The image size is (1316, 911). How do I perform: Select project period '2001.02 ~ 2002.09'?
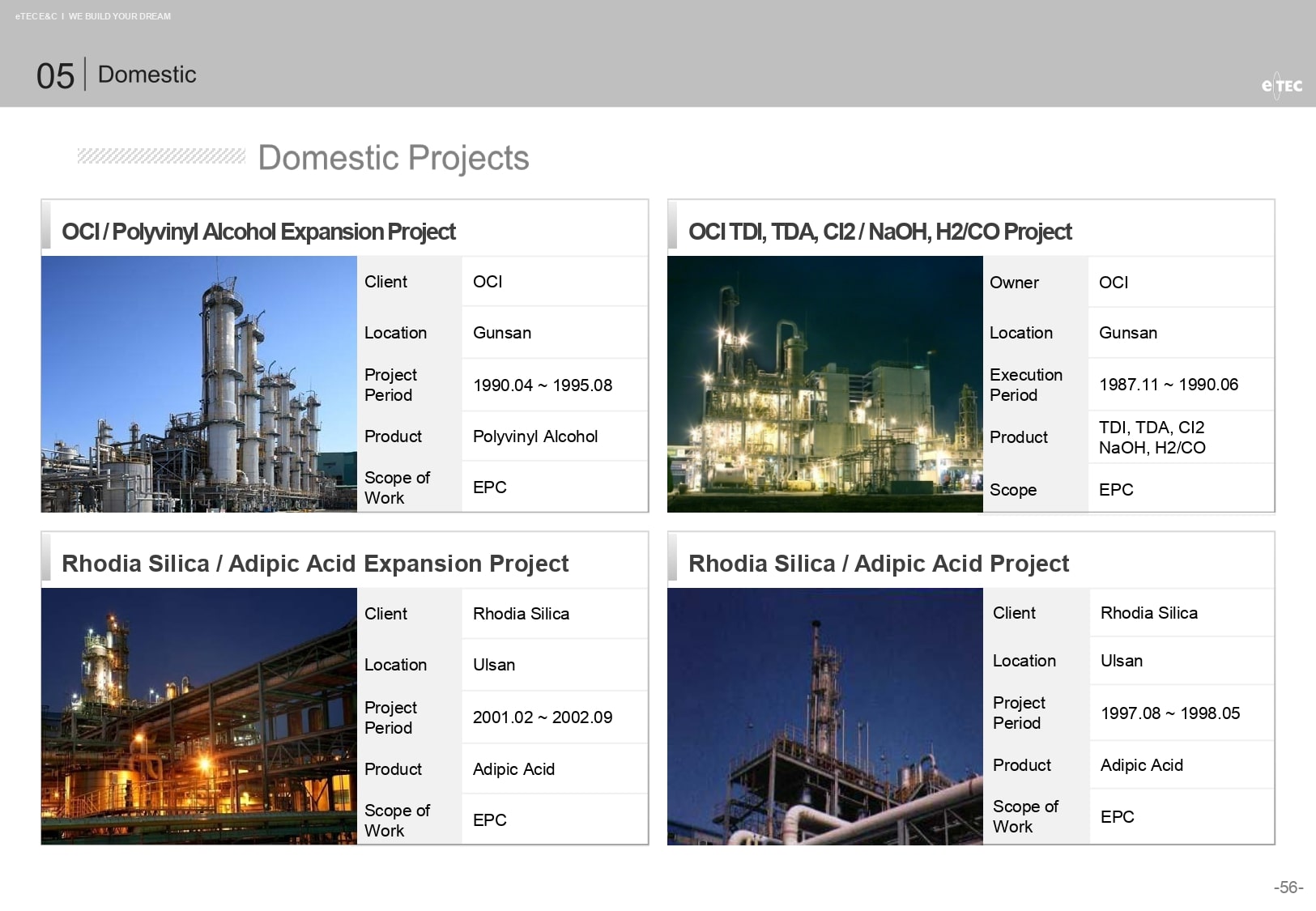543,717
